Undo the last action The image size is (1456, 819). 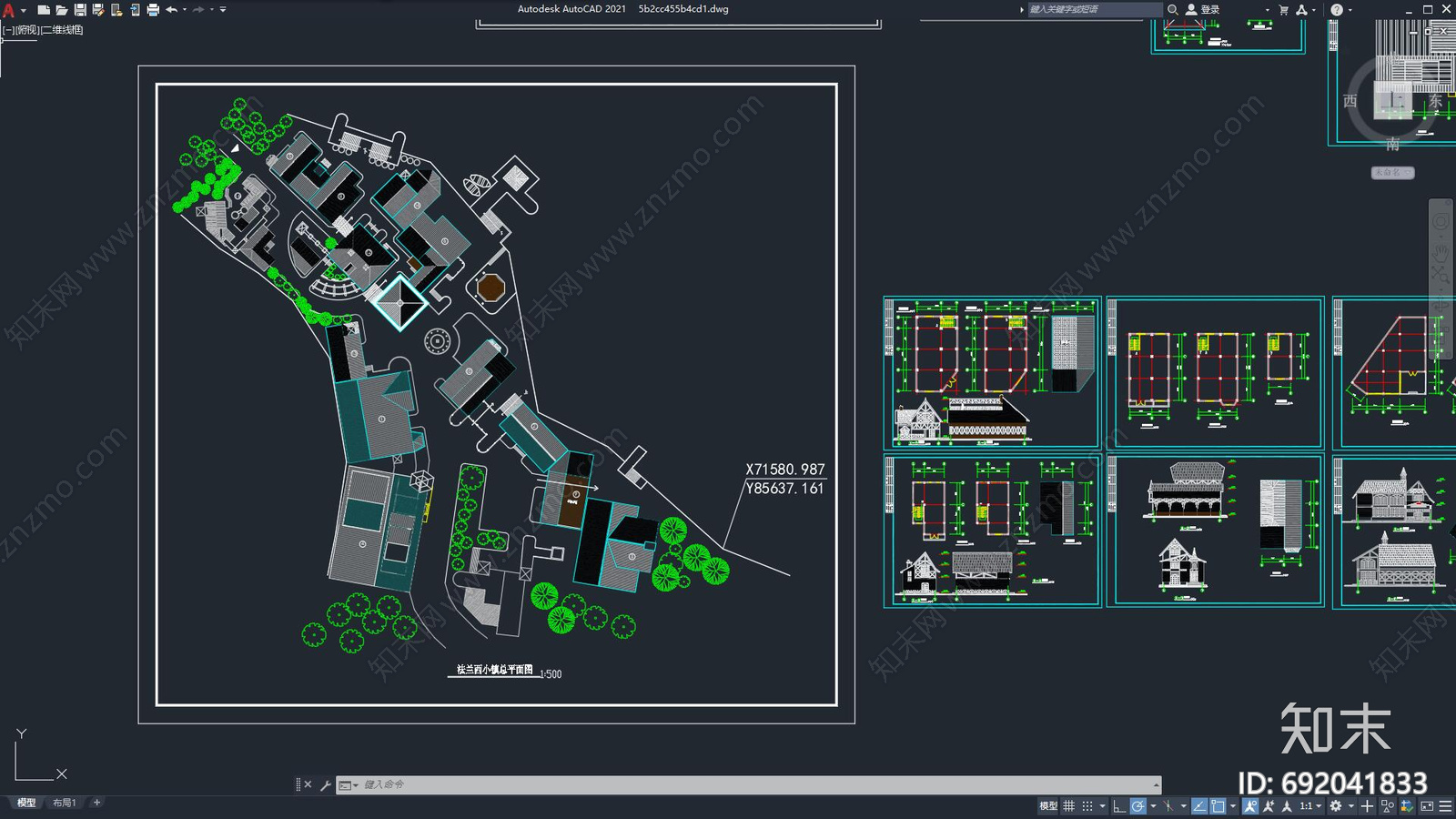pos(171,10)
